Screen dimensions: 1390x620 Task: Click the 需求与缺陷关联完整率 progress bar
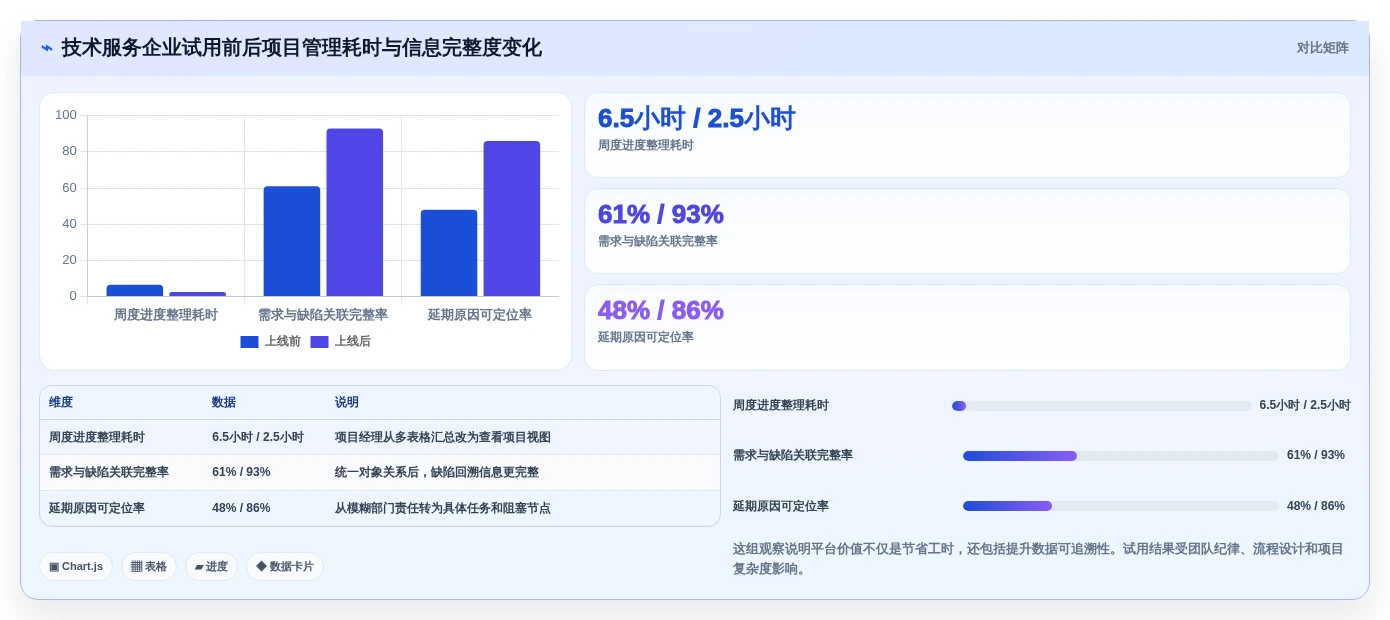pos(1121,456)
